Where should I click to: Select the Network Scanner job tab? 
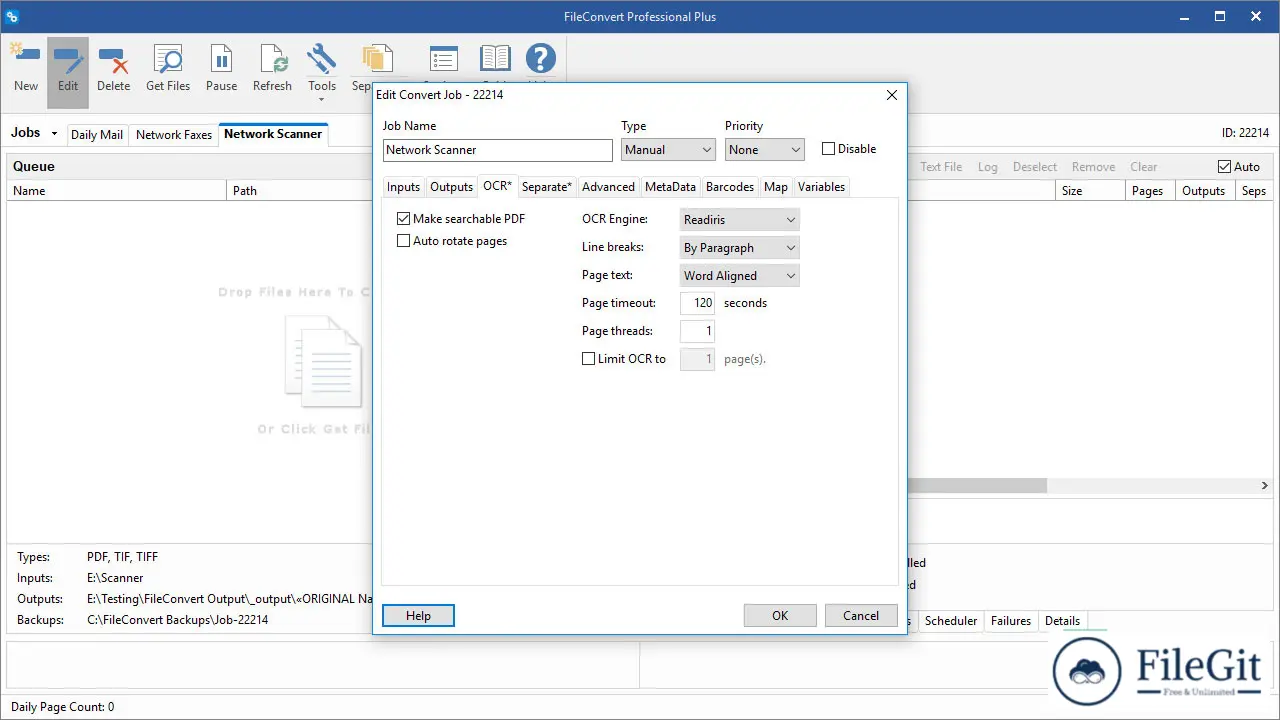pos(273,134)
